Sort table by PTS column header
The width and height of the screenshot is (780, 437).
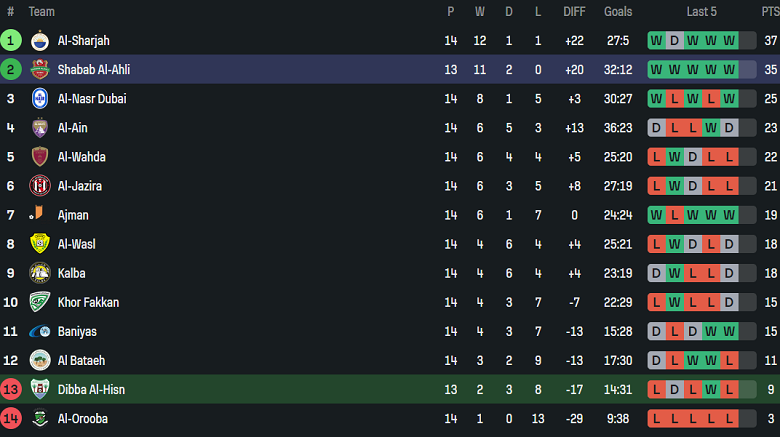tap(769, 12)
